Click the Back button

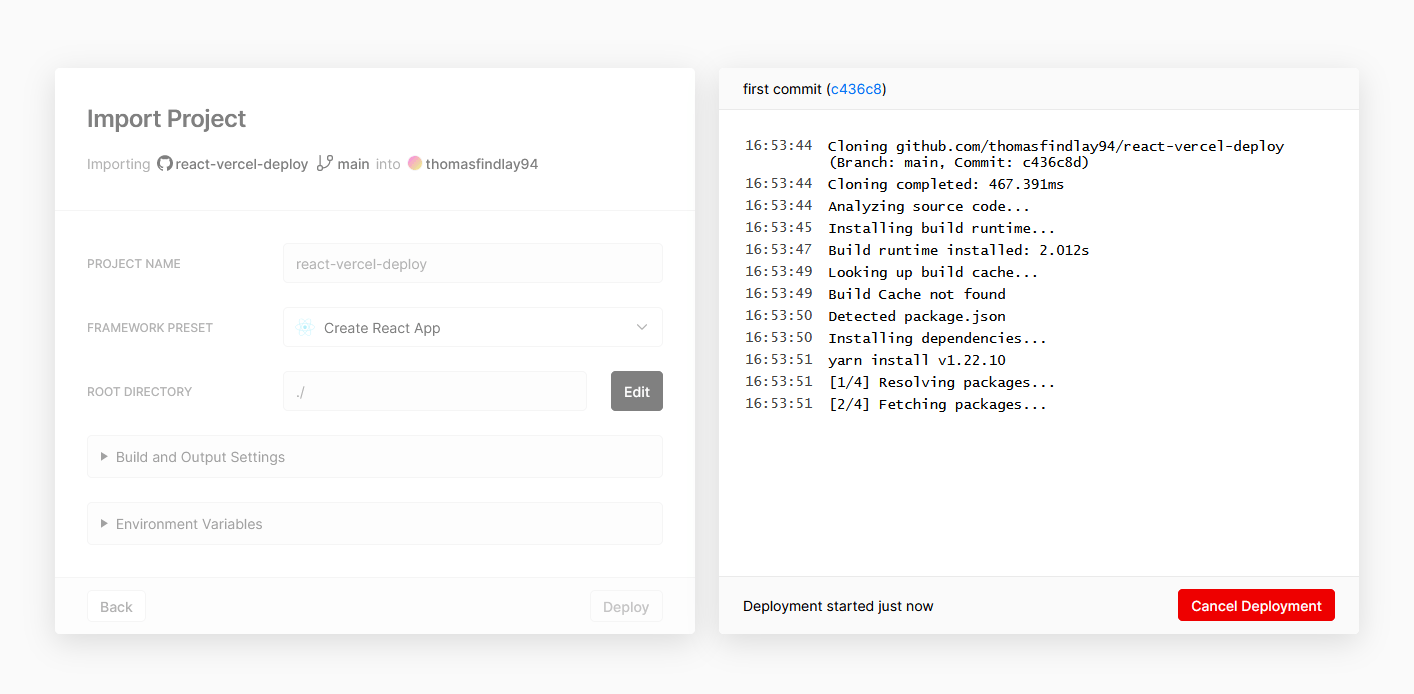(x=116, y=606)
